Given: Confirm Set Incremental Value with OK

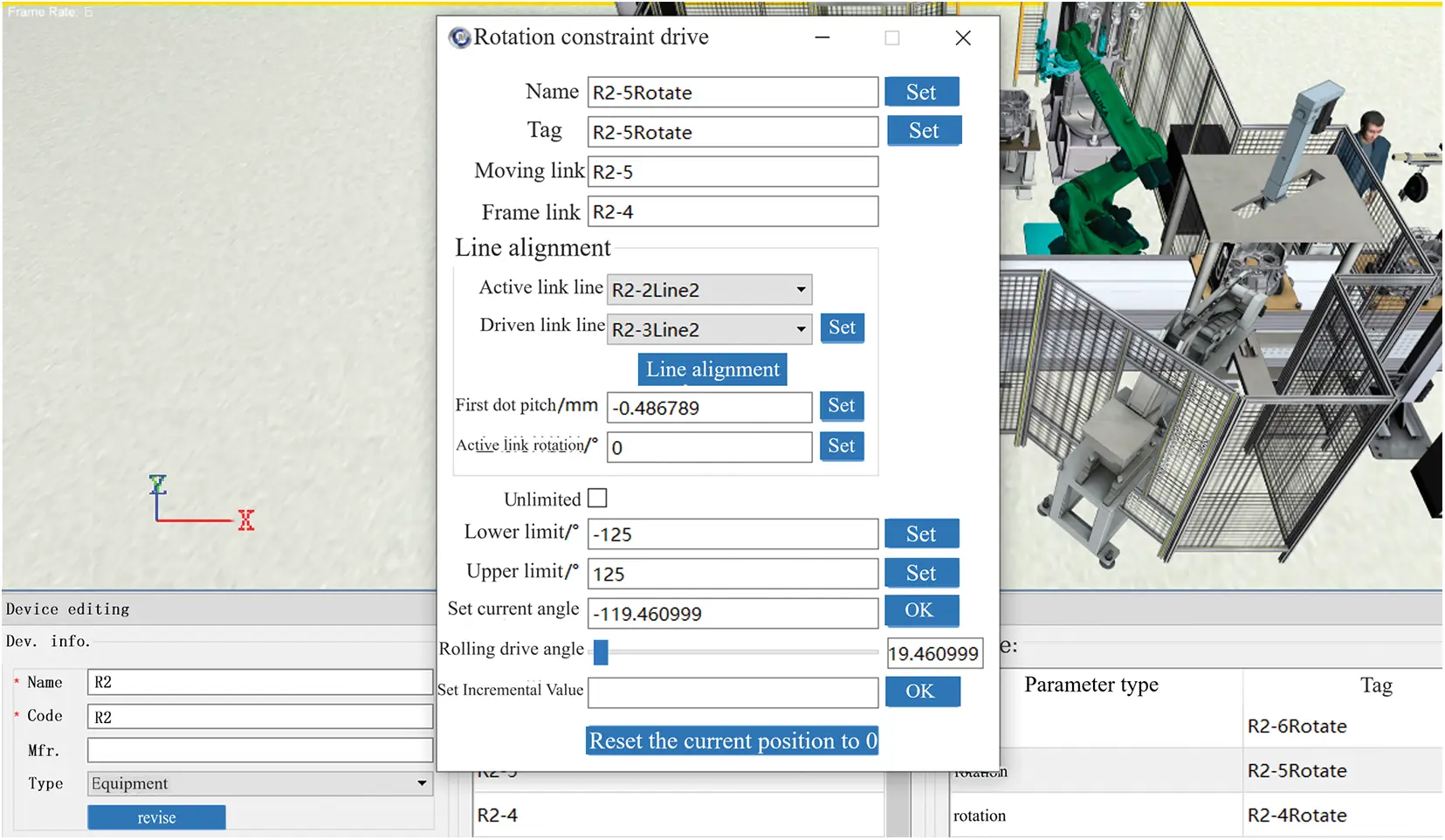Looking at the screenshot, I should [922, 692].
